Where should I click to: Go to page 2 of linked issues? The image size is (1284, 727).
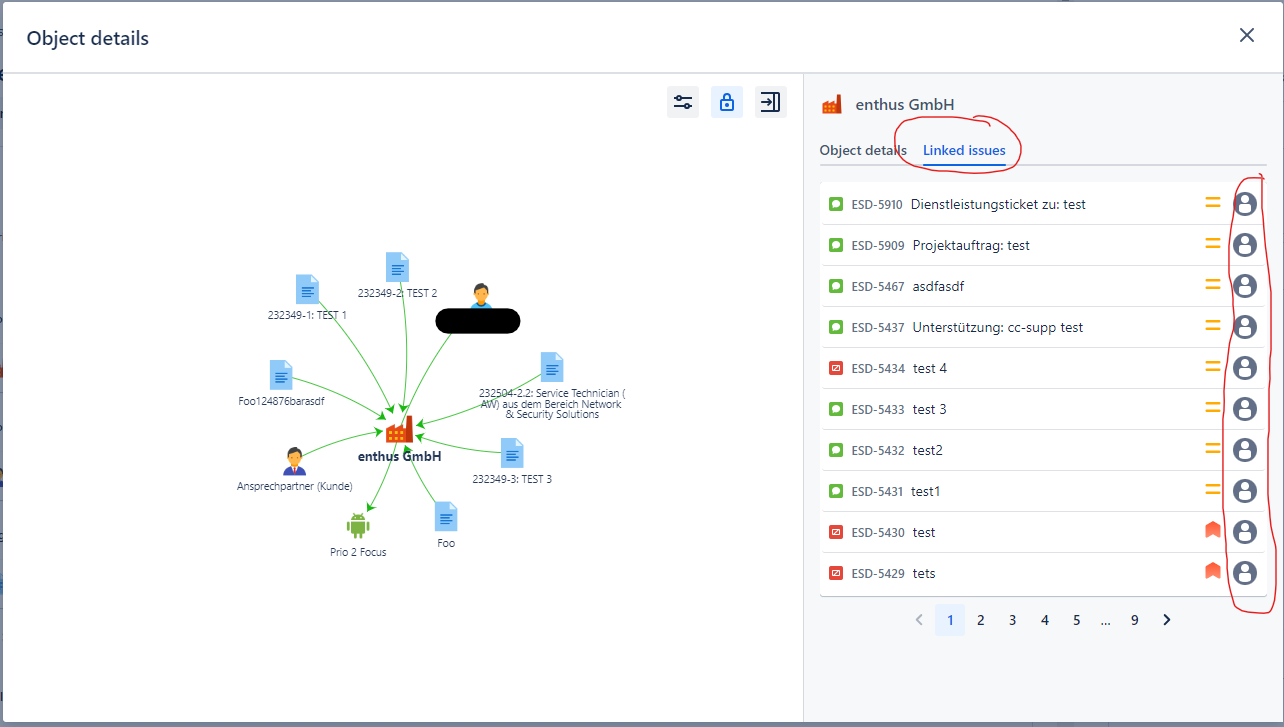pyautogui.click(x=981, y=620)
